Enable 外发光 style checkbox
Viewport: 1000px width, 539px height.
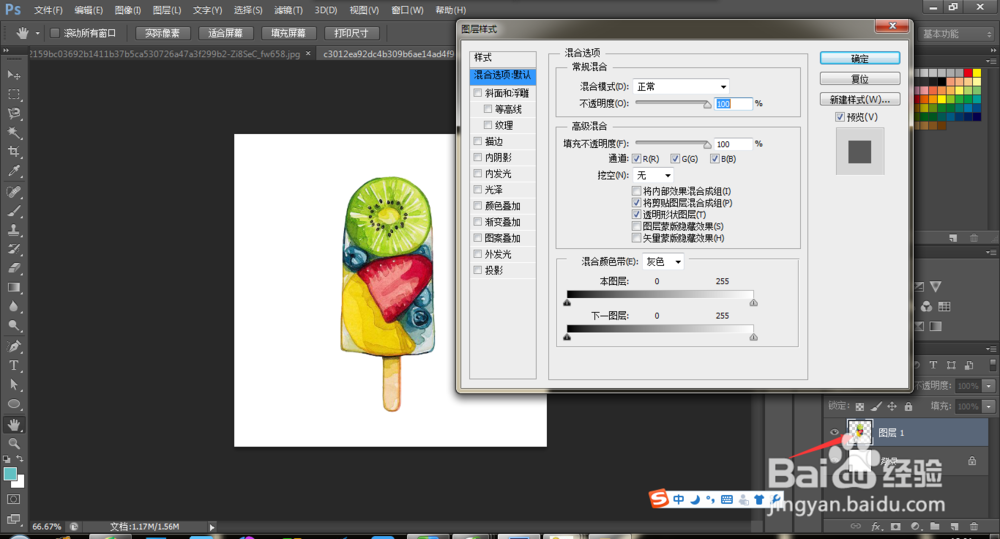click(x=478, y=254)
